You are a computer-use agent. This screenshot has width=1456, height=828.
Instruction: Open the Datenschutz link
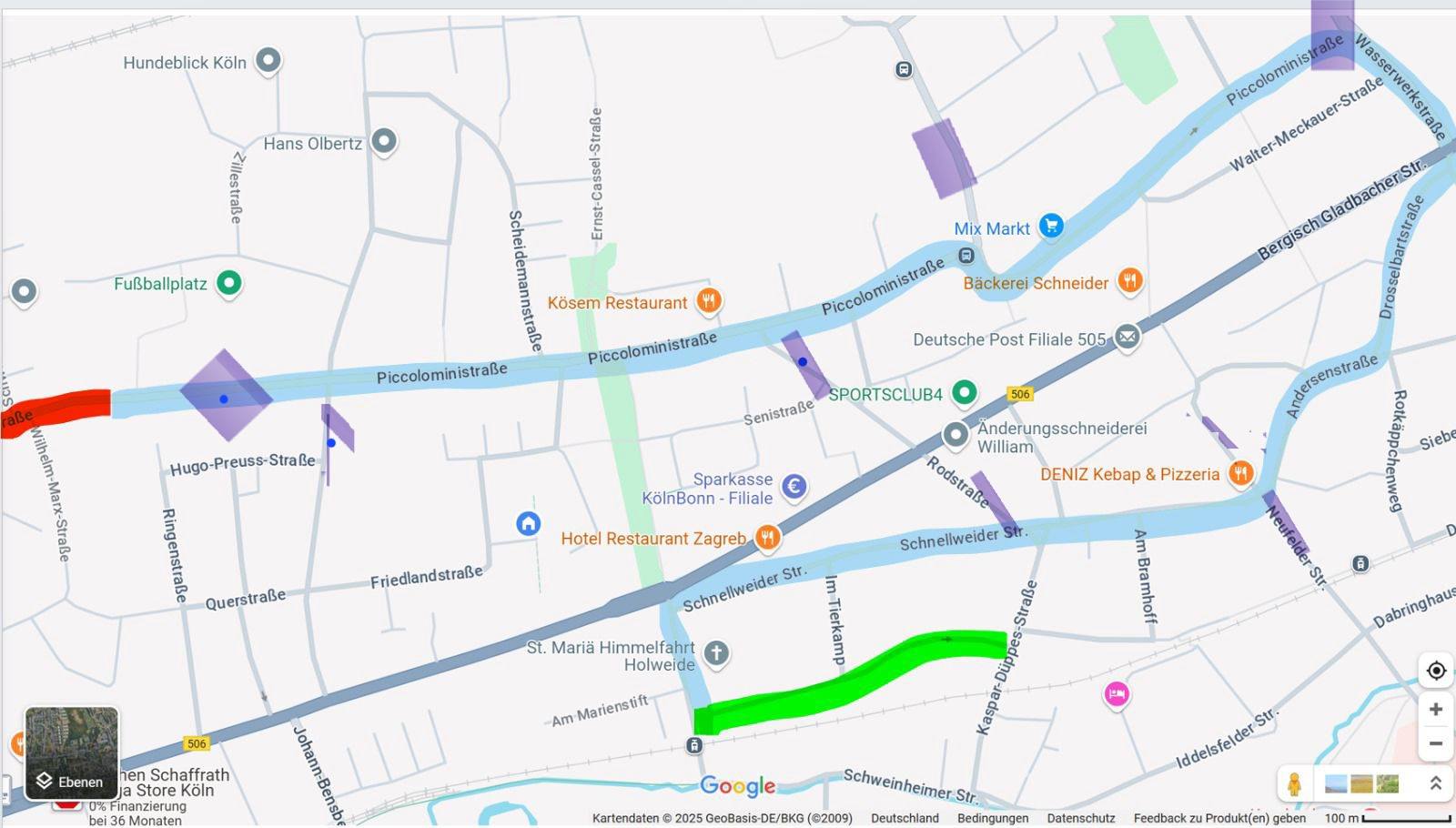coord(1081,818)
